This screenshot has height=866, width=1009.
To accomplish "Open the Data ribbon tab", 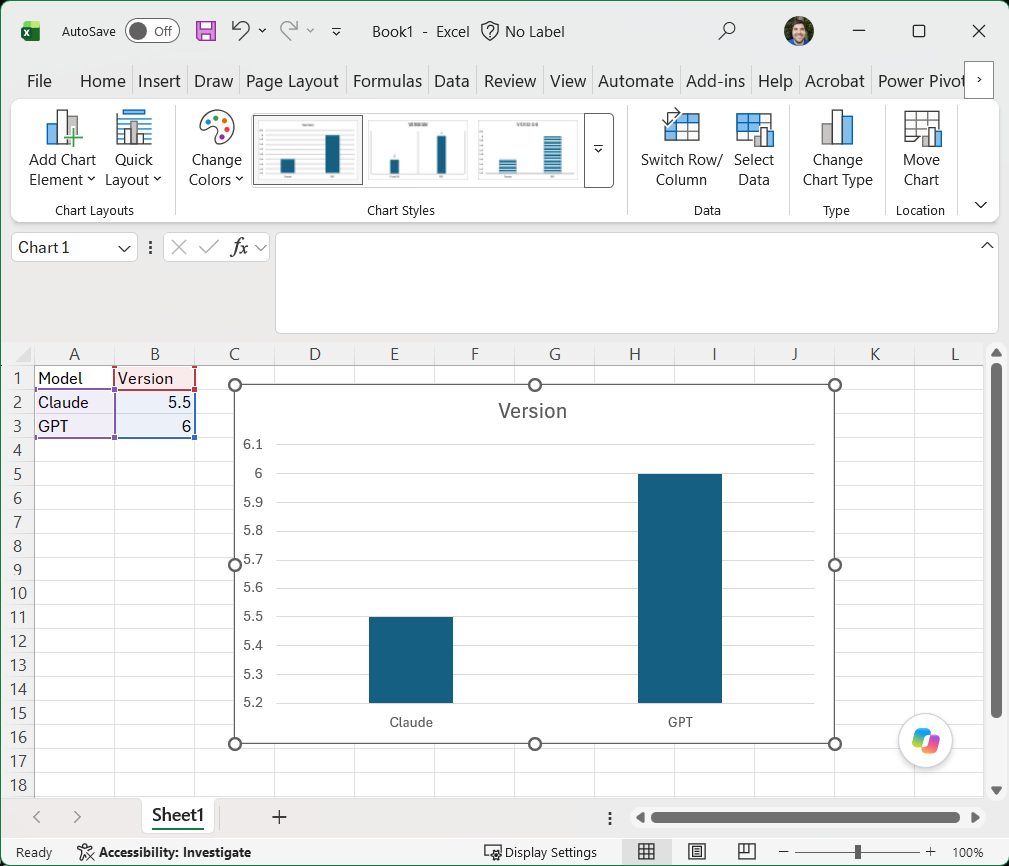I will (452, 81).
